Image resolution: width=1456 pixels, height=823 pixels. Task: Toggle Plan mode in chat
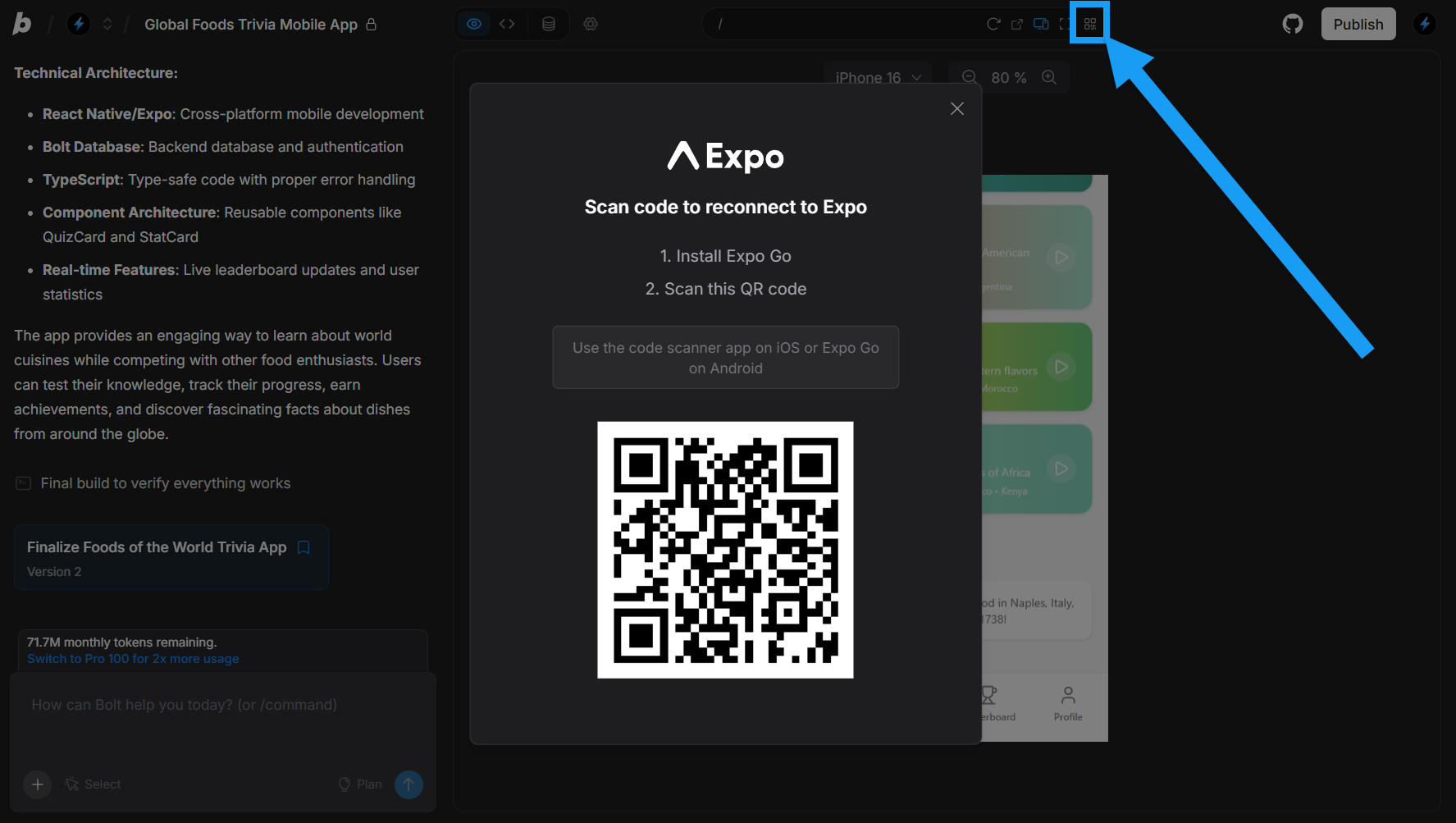pos(360,784)
